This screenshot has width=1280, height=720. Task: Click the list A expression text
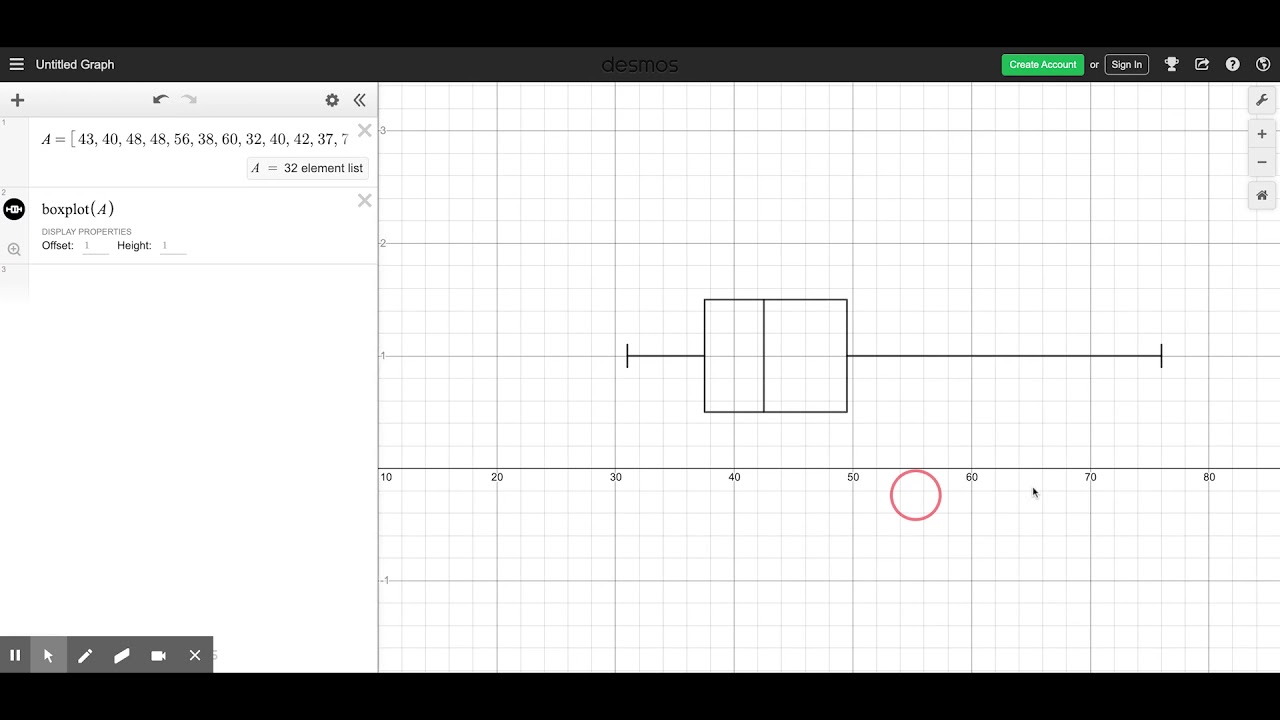pos(195,139)
